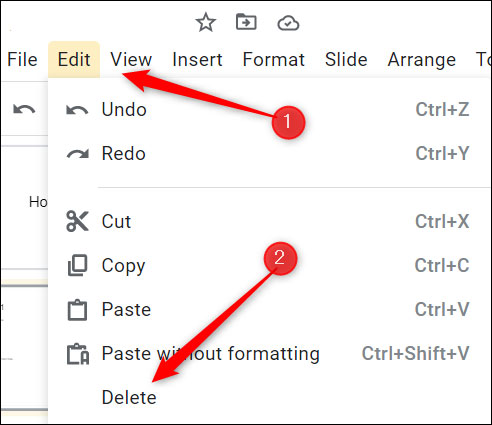
Task: Click the Redo arrow icon in menu
Action: click(77, 154)
